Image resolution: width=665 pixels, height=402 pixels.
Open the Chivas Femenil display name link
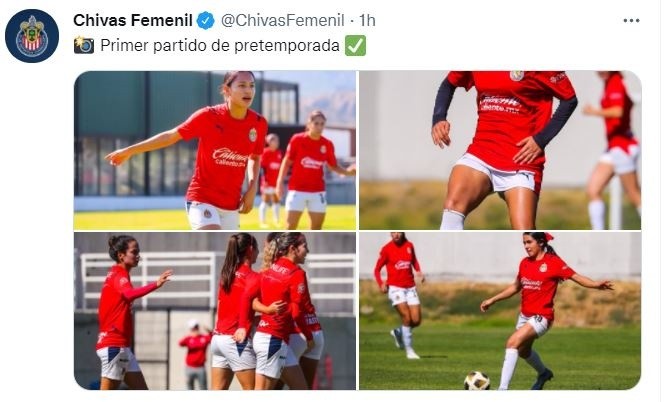click(x=133, y=20)
